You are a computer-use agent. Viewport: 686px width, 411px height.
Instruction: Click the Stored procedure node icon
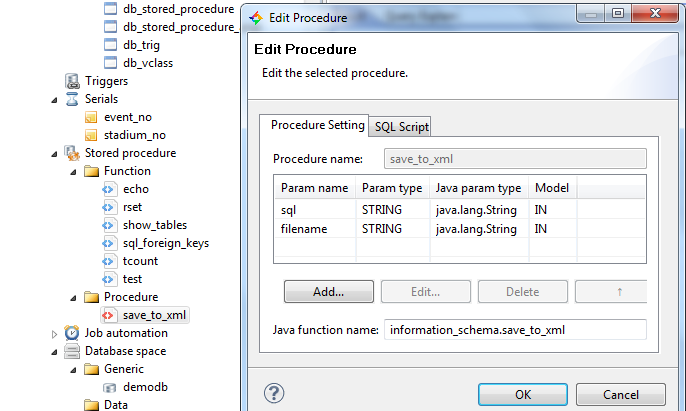tap(72, 153)
